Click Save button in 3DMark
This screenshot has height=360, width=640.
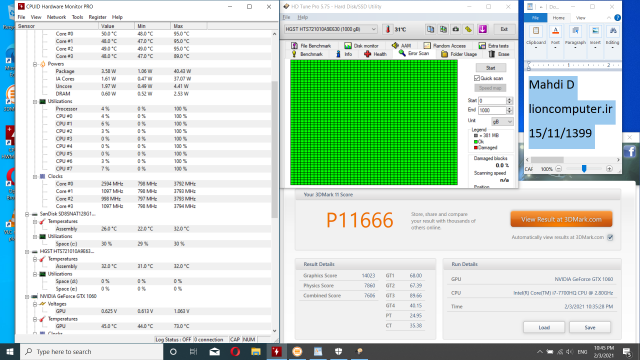(590, 327)
